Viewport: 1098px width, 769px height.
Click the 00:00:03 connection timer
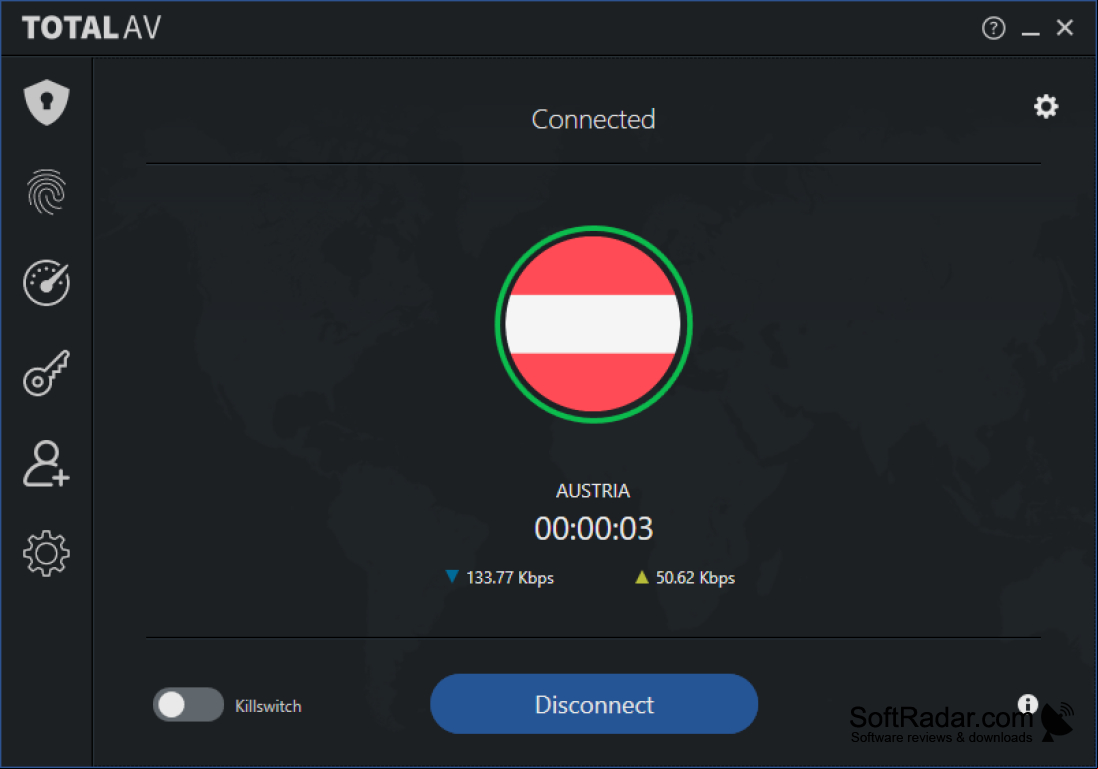tap(594, 528)
